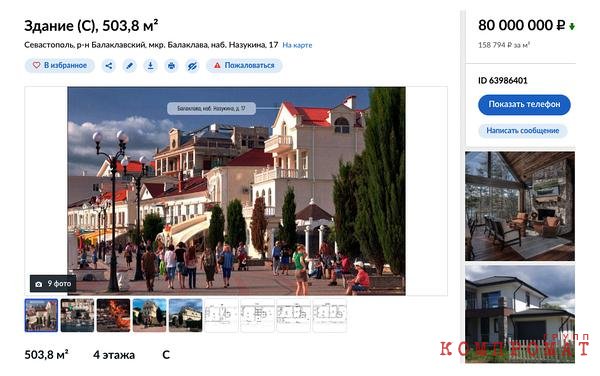Image resolution: width=600 pixels, height=376 pixels.
Task: Click the print icon
Action: click(171, 65)
